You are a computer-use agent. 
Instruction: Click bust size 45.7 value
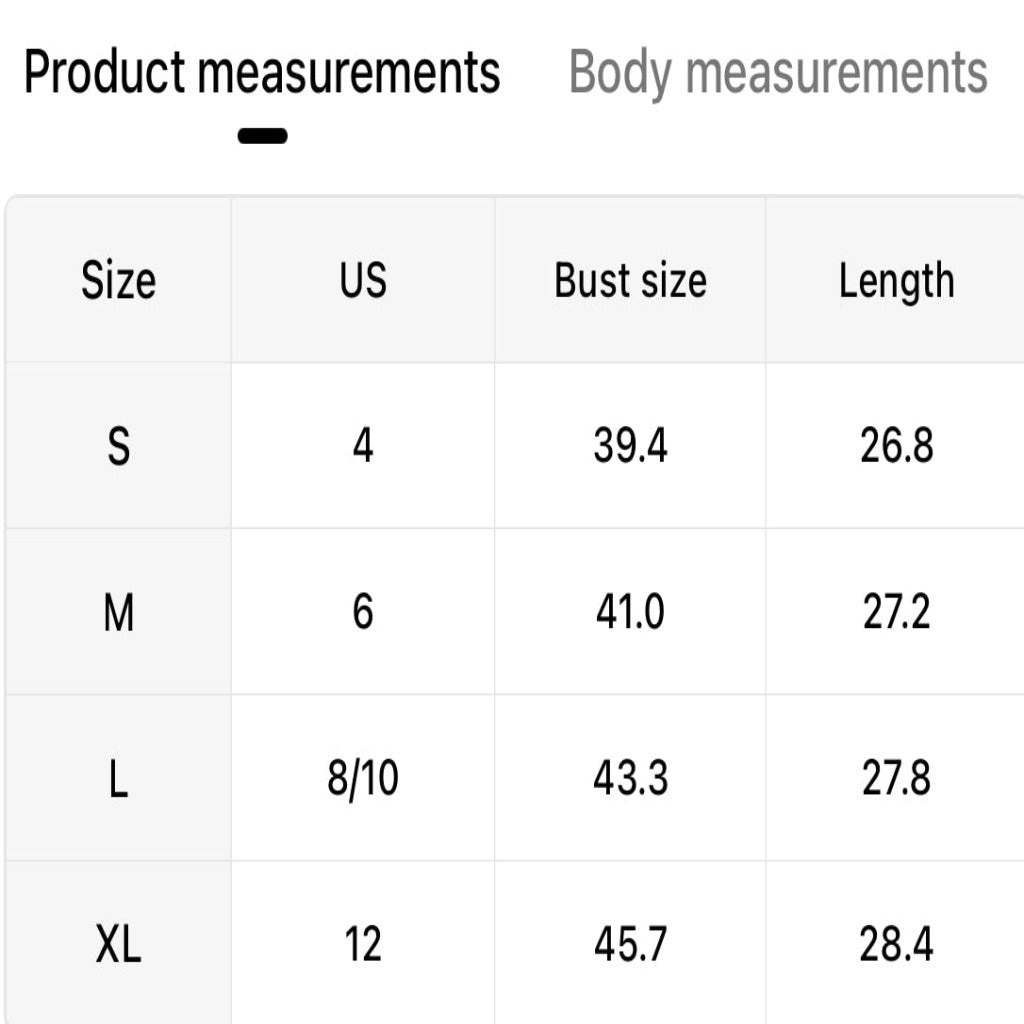630,944
